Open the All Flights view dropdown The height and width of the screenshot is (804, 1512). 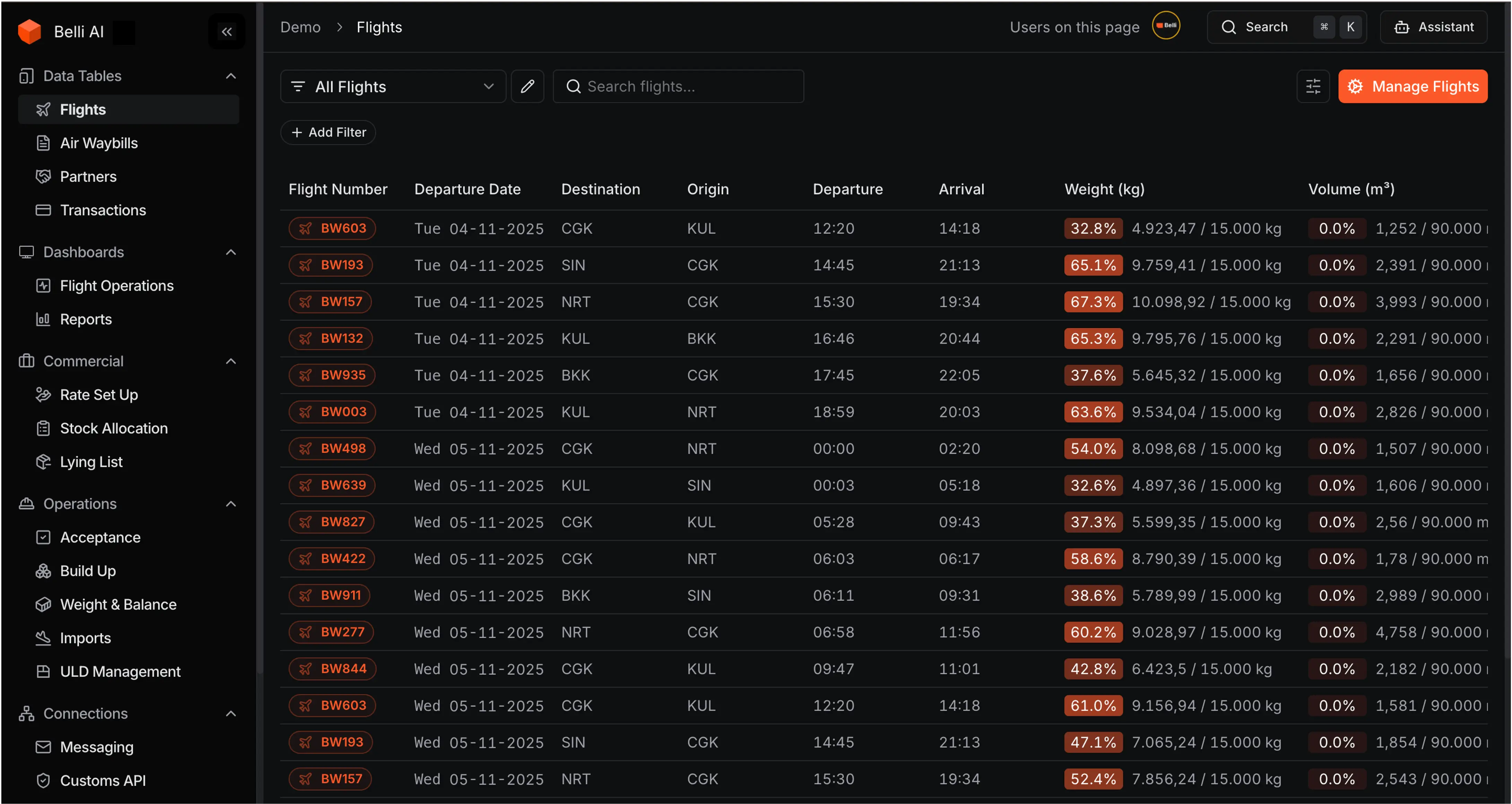(393, 86)
